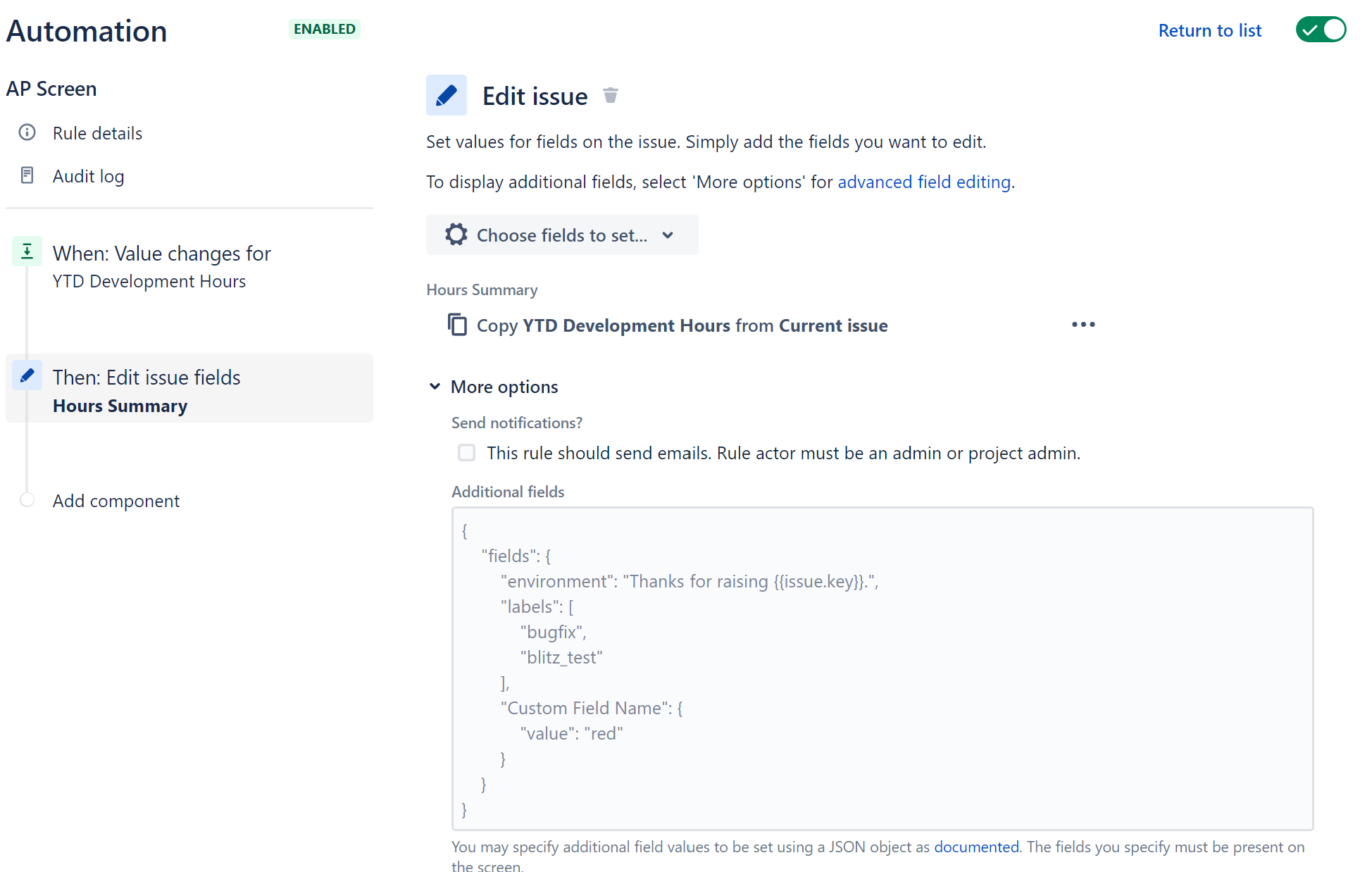Image resolution: width=1372 pixels, height=872 pixels.
Task: Click the Return to list link
Action: (1209, 30)
